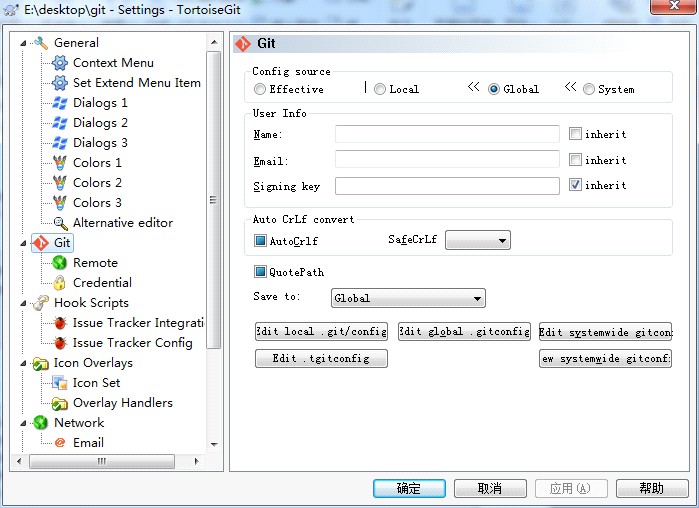
Task: Click the Email at-sign icon
Action: [60, 443]
